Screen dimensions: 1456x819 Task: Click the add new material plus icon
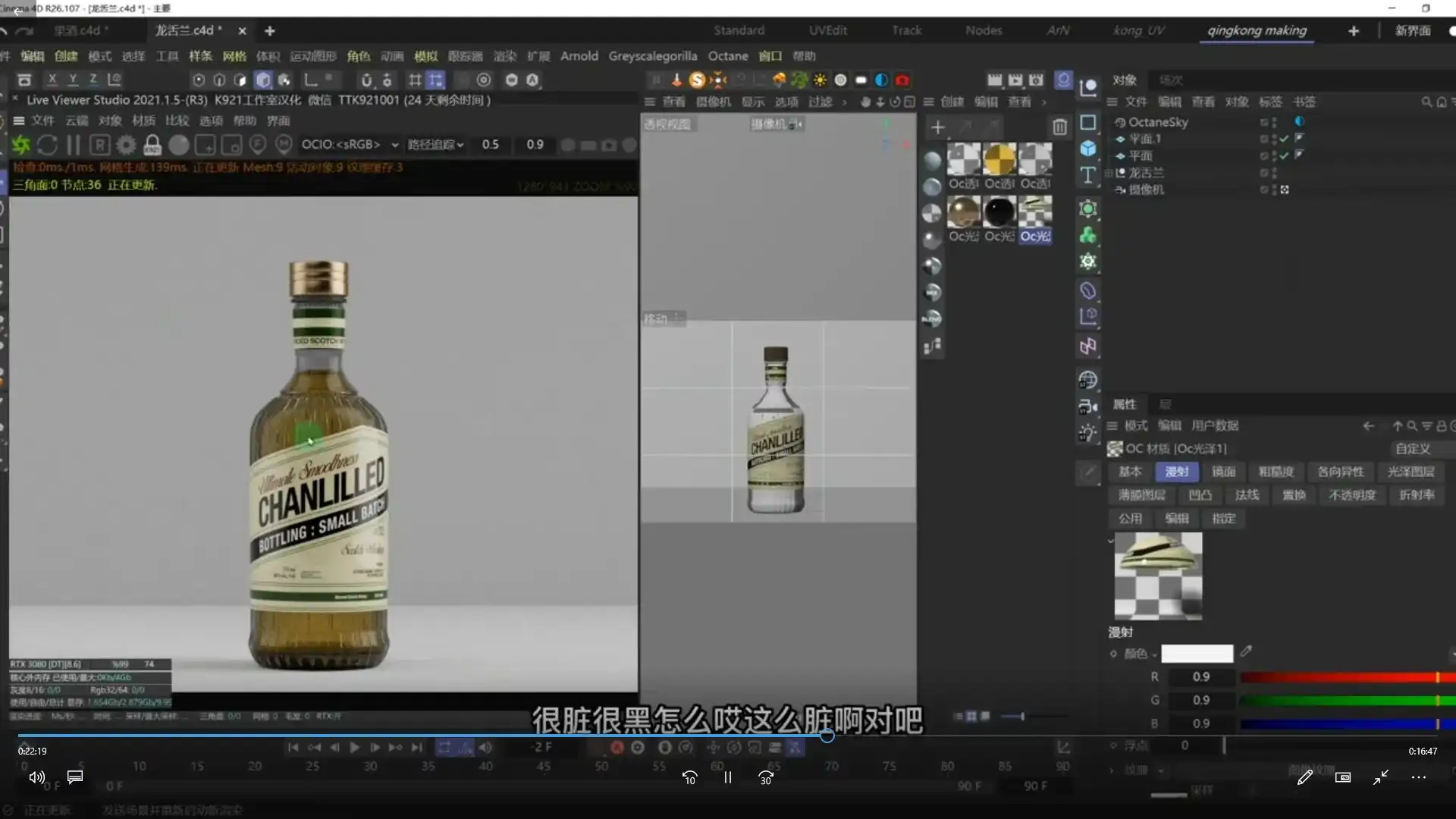click(x=938, y=127)
